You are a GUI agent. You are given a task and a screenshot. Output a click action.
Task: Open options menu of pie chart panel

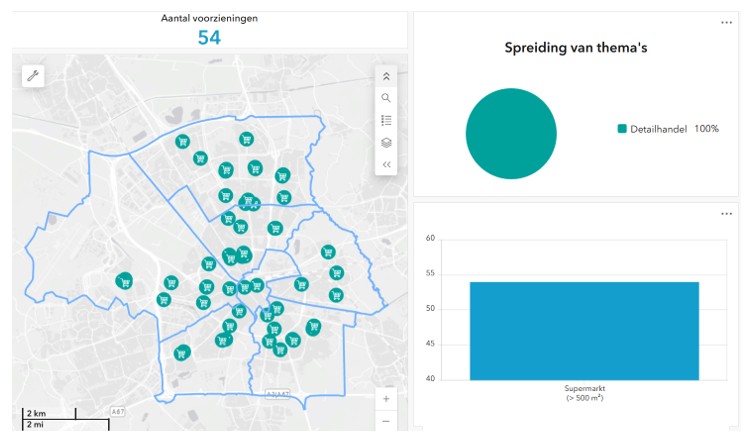point(727,23)
